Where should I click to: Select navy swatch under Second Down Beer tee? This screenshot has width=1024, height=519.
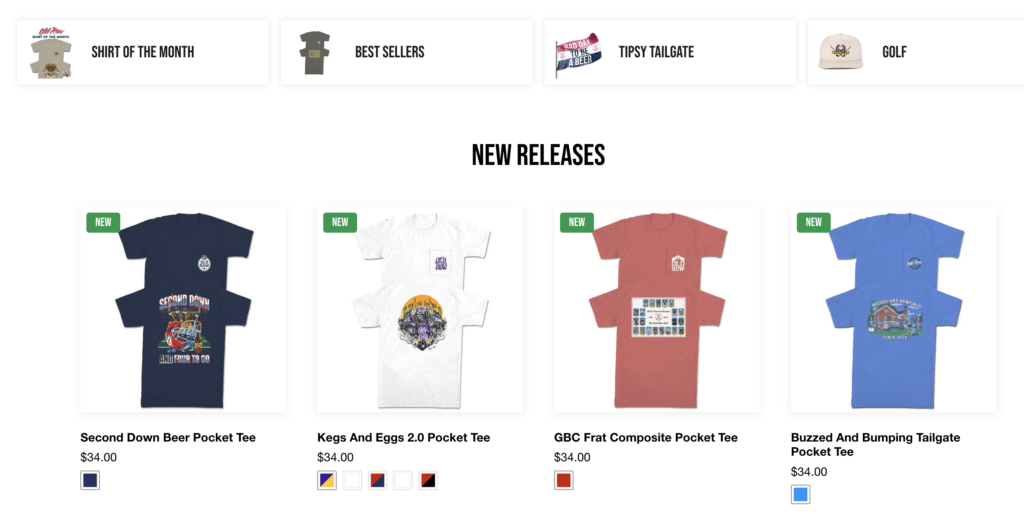pyautogui.click(x=90, y=480)
